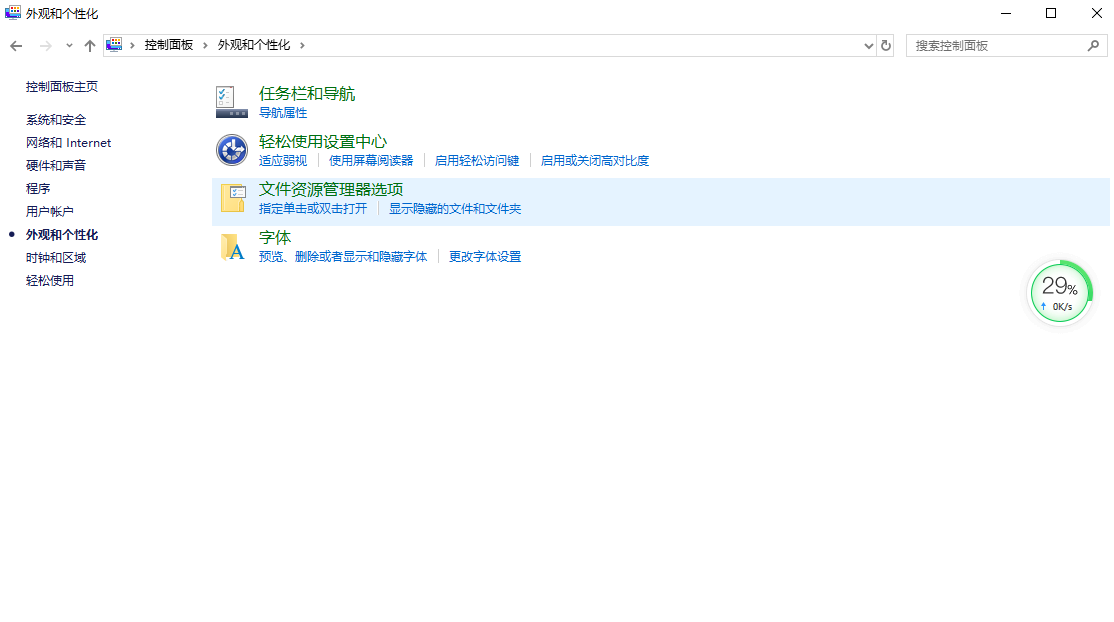Open 导航属性 under taskbar settings
The height and width of the screenshot is (622, 1114).
coord(283,113)
